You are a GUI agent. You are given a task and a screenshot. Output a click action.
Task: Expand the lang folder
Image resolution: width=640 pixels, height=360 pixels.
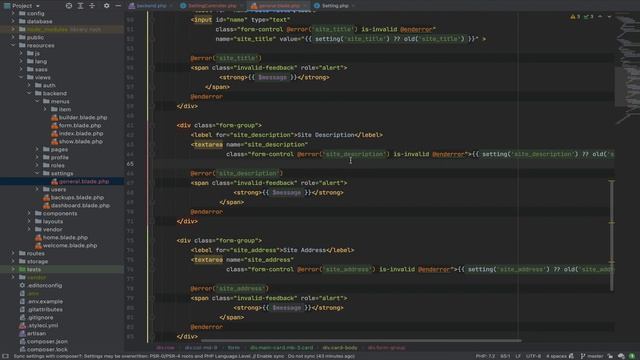[x=21, y=61]
